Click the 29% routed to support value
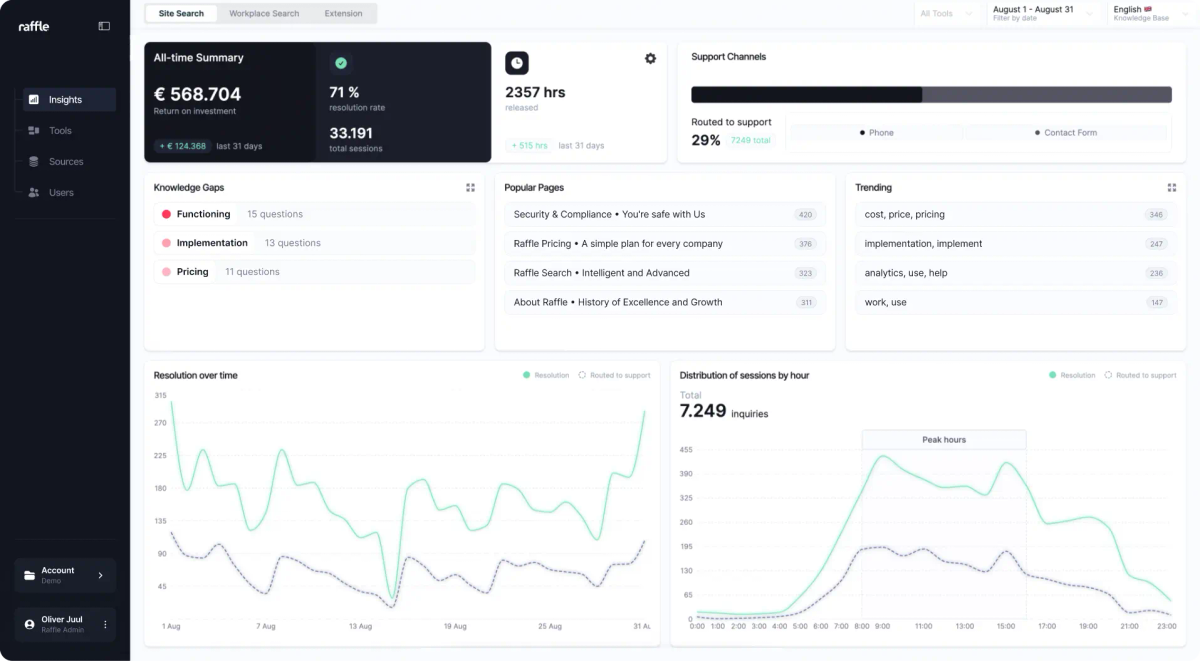Screen dimensions: 1200x661 [706, 141]
